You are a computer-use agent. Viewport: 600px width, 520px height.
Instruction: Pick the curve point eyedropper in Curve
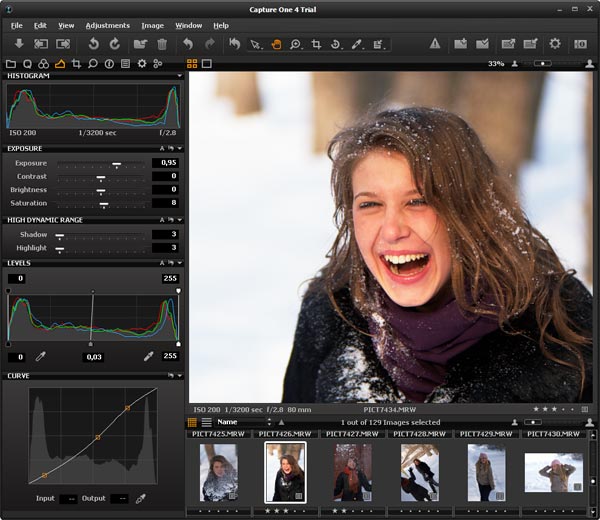pos(141,498)
